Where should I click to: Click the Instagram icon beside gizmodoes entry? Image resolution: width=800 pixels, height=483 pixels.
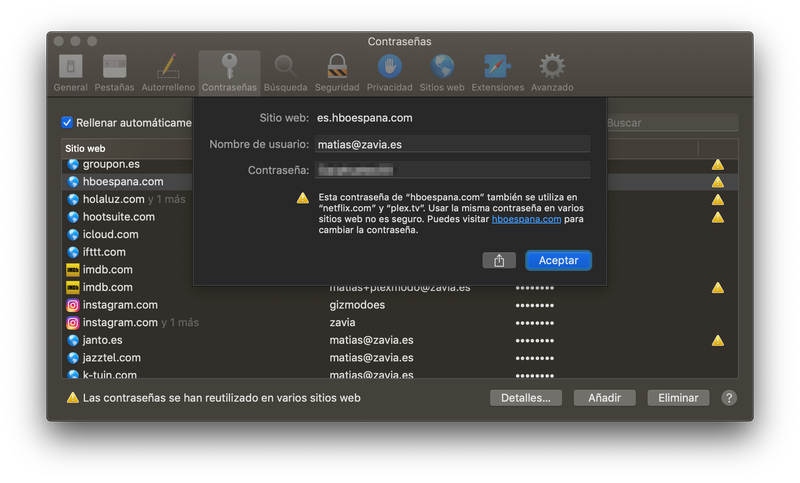[x=73, y=305]
